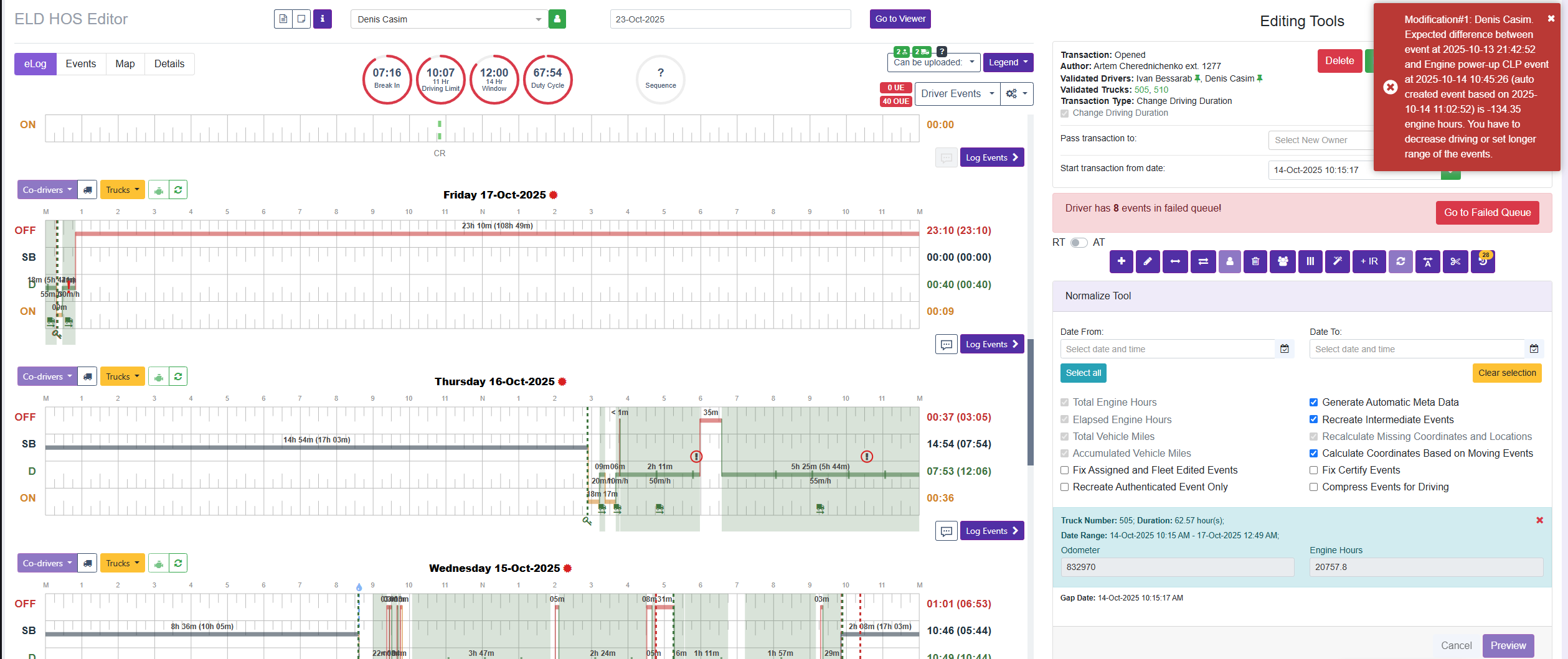Click the green refresh icon for Friday 17-Oct
1568x659 pixels.
(x=178, y=190)
